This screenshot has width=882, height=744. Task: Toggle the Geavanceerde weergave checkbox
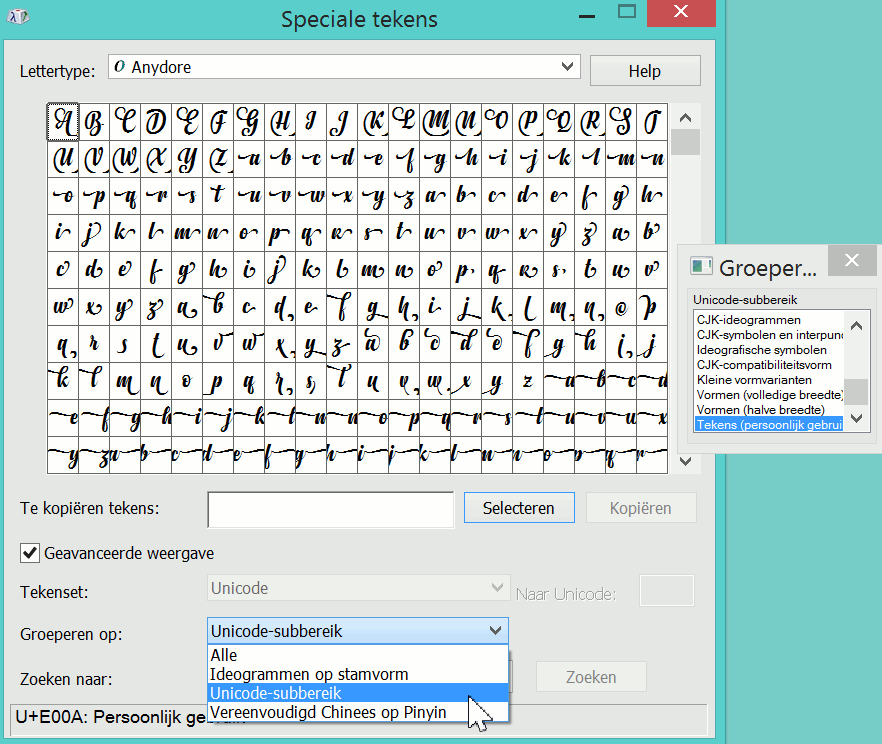[30, 552]
